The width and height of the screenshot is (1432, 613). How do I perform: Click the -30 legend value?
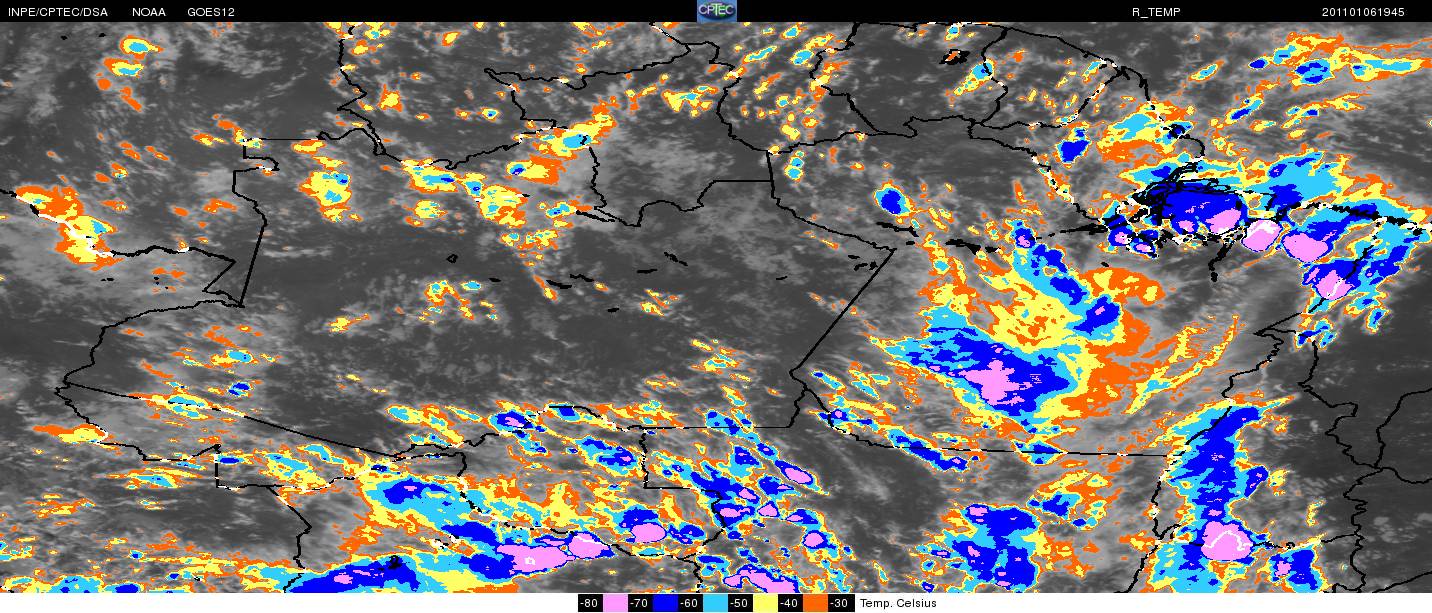tap(840, 603)
